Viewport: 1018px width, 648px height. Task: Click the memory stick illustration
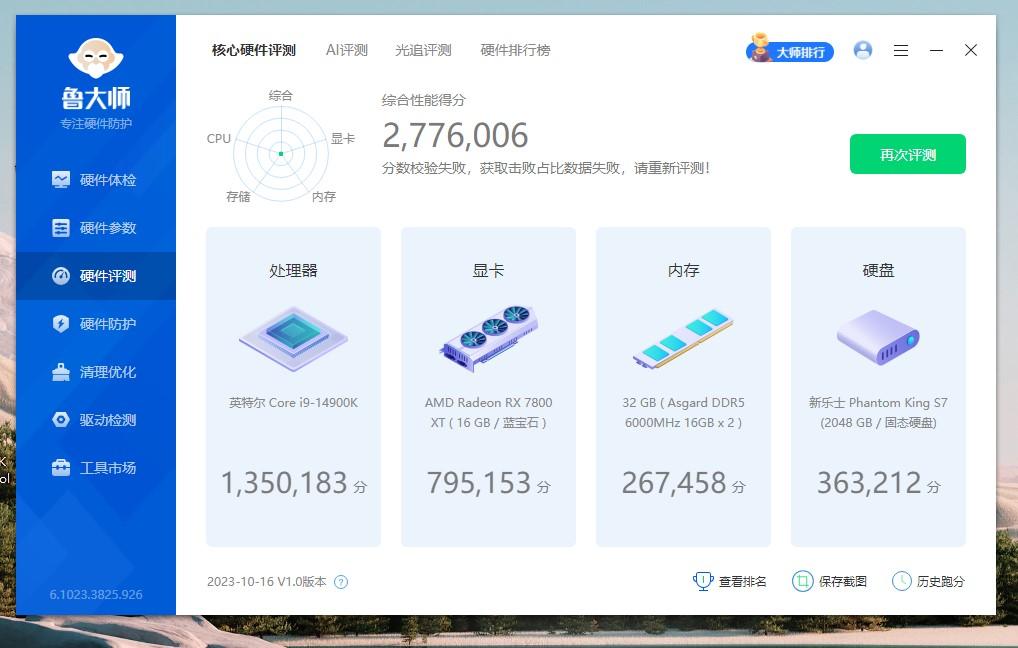[683, 338]
